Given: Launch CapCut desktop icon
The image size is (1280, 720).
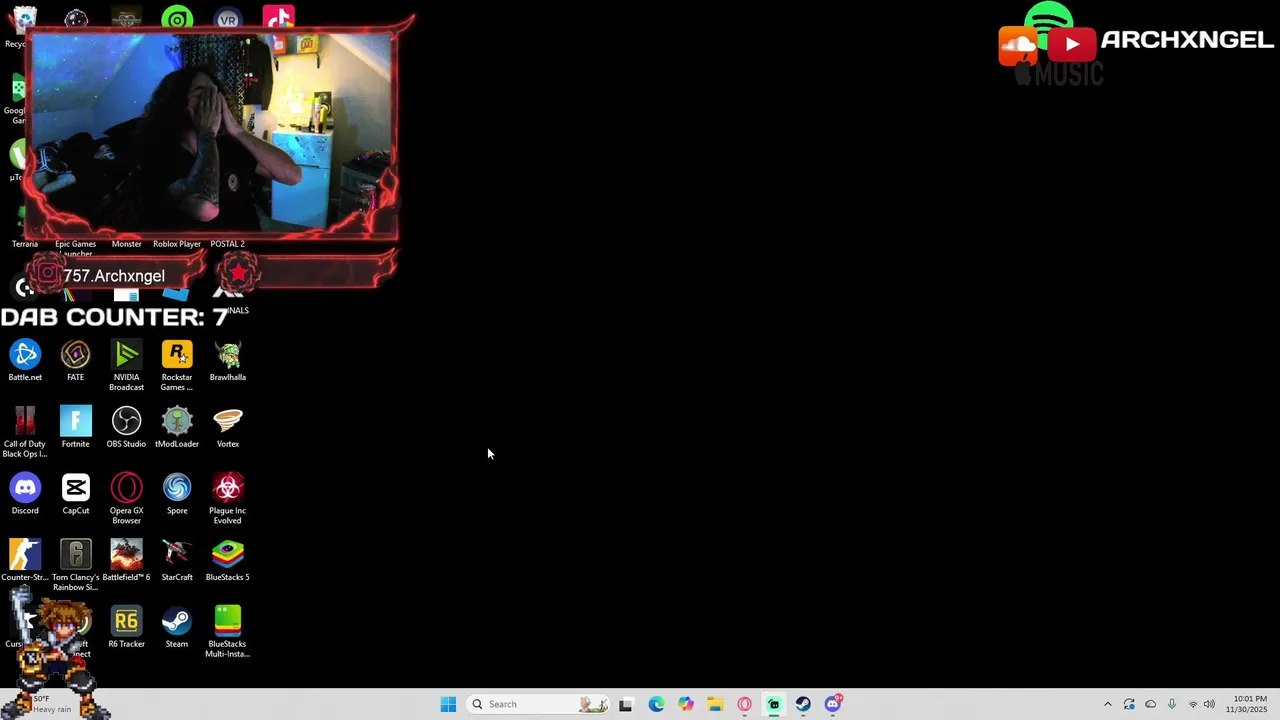Looking at the screenshot, I should [x=75, y=494].
